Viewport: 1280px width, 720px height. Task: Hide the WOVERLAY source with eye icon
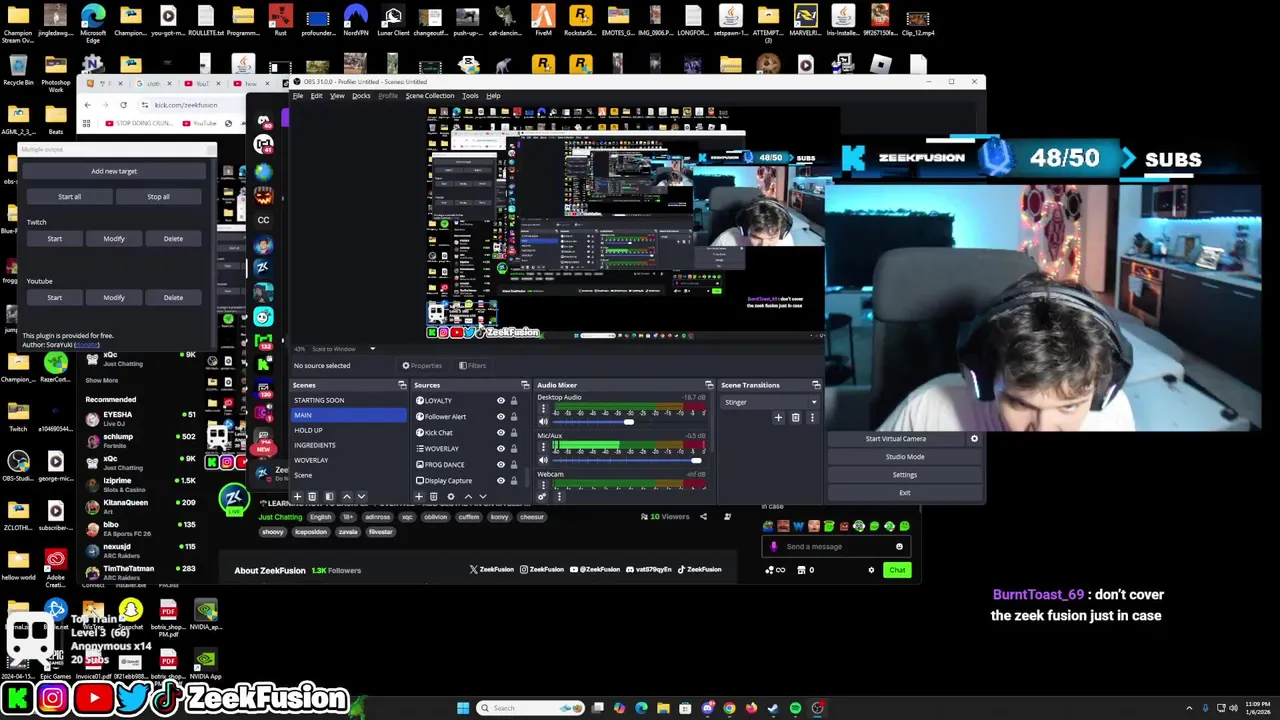[x=501, y=449]
